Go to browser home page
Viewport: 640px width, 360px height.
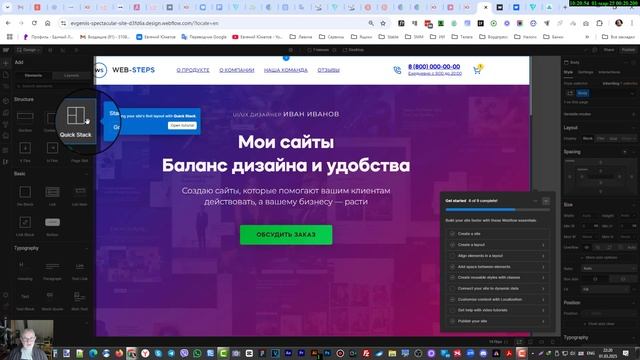coord(47,23)
